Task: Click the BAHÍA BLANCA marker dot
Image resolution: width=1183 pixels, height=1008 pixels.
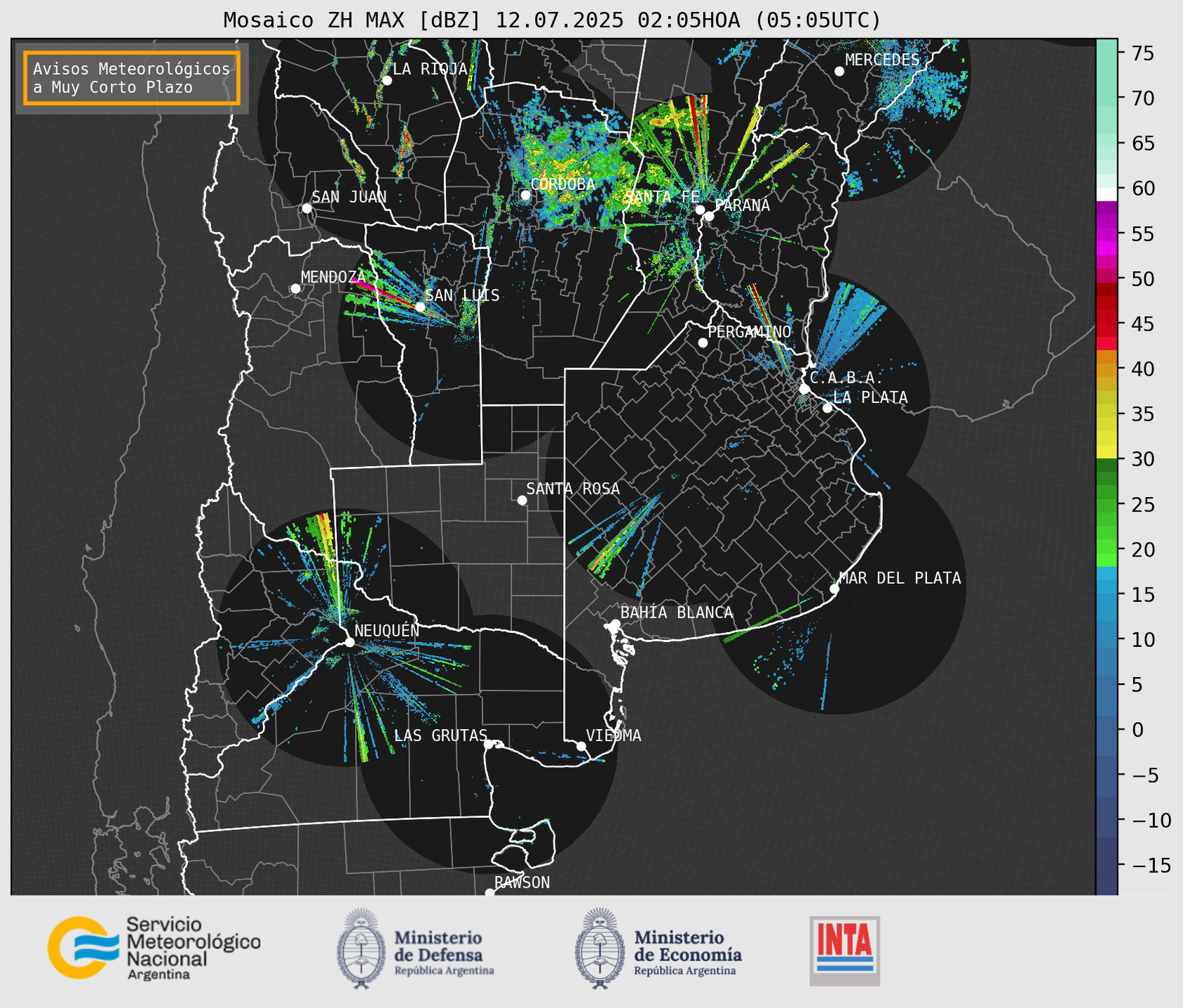Action: click(x=615, y=624)
